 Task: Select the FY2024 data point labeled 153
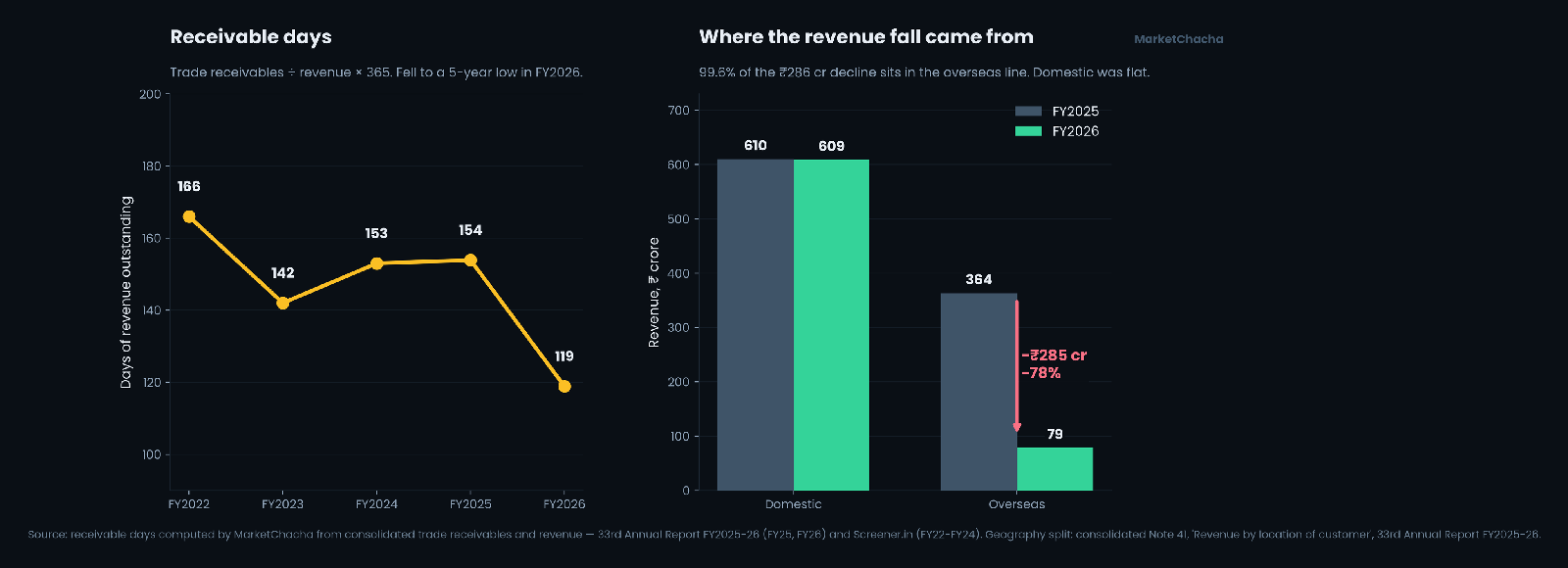pos(376,263)
